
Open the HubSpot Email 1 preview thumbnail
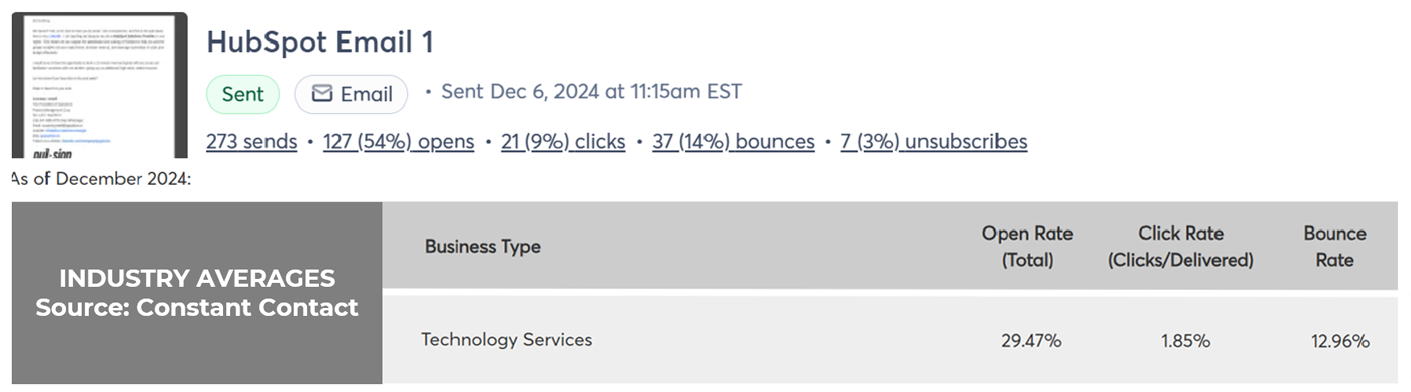tap(99, 85)
